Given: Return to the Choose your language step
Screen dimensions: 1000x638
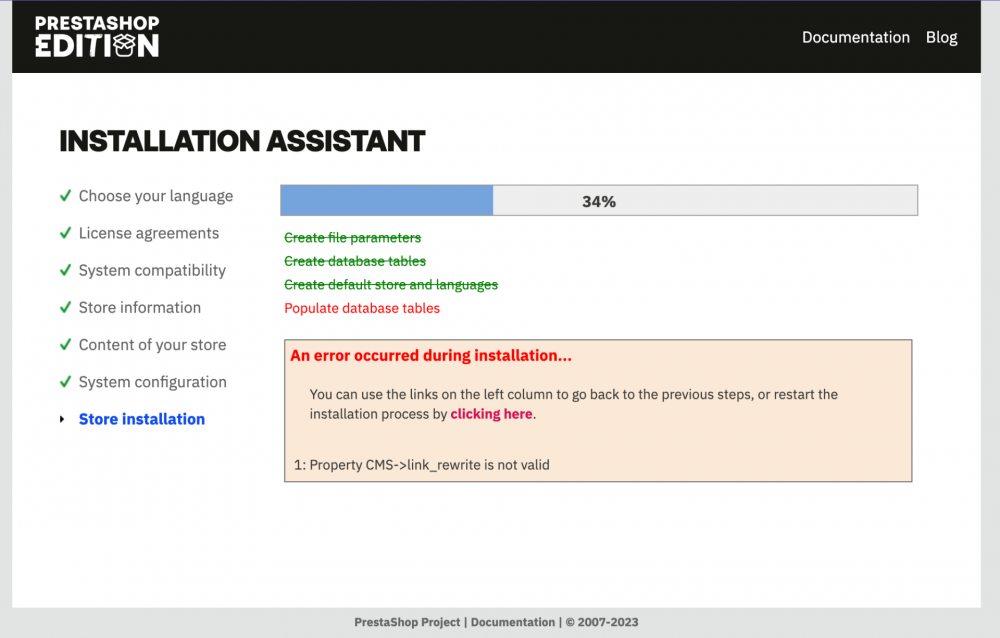Looking at the screenshot, I should coord(155,196).
